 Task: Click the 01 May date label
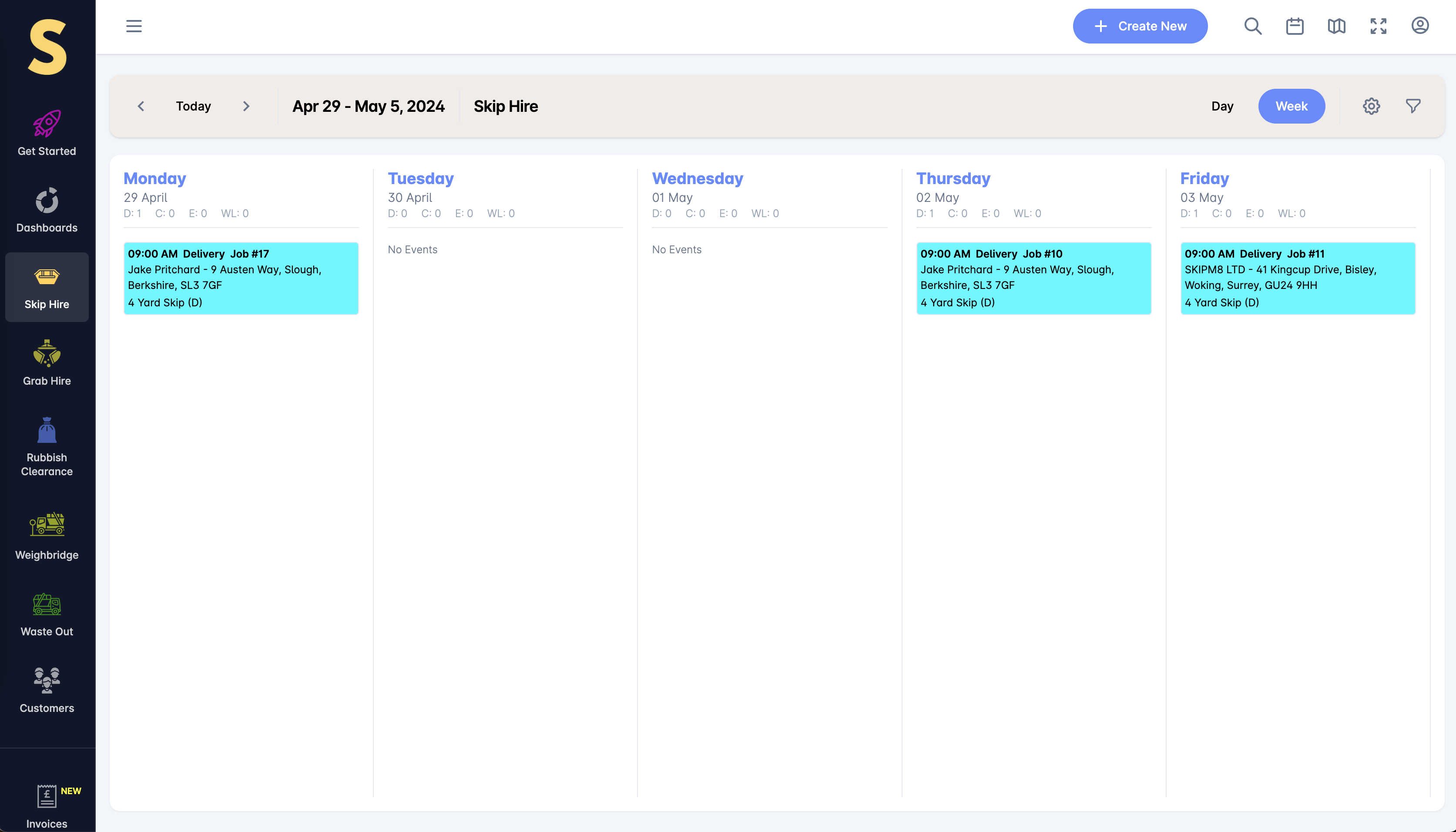(x=672, y=198)
